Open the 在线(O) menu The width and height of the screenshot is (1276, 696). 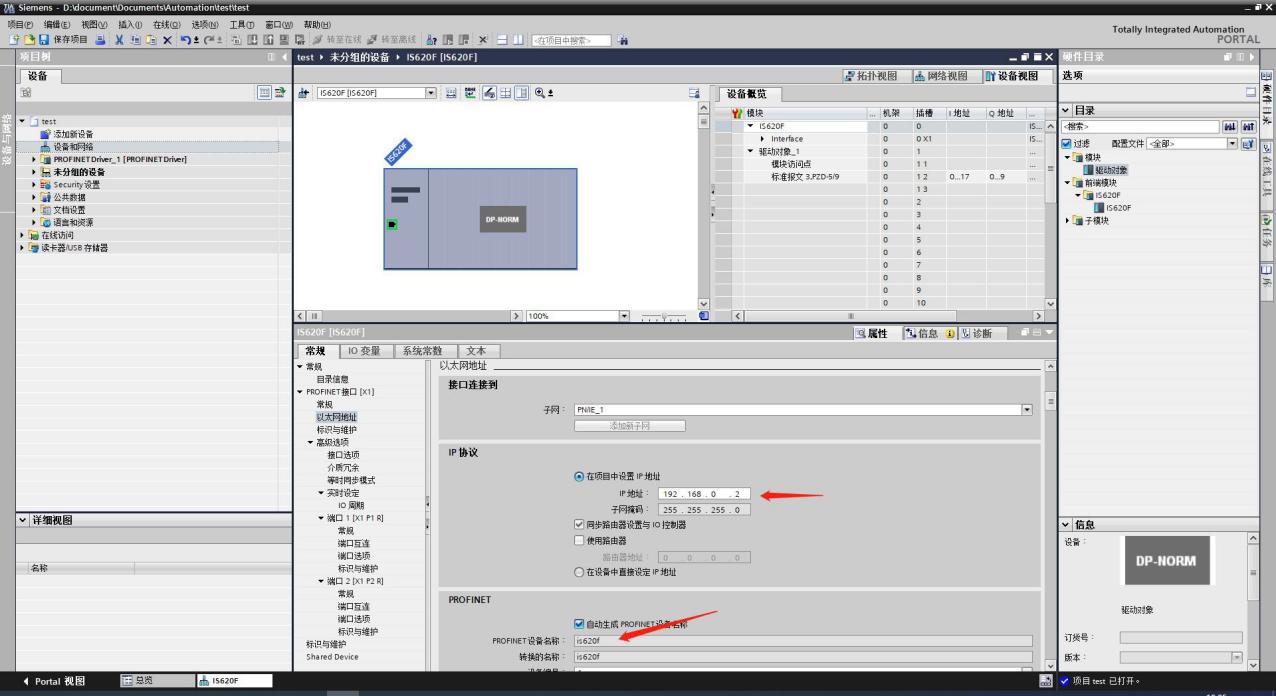point(168,24)
